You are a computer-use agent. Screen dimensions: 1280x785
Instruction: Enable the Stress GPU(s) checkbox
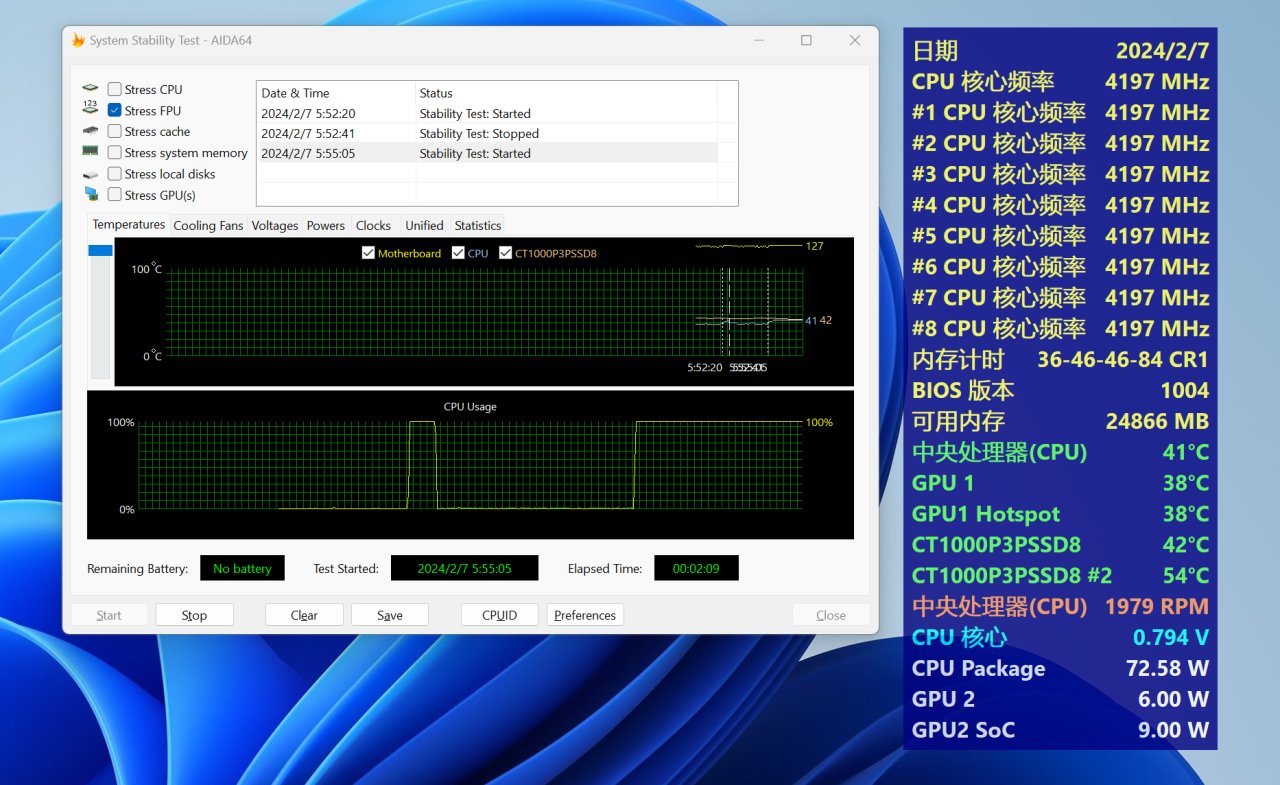coord(115,195)
